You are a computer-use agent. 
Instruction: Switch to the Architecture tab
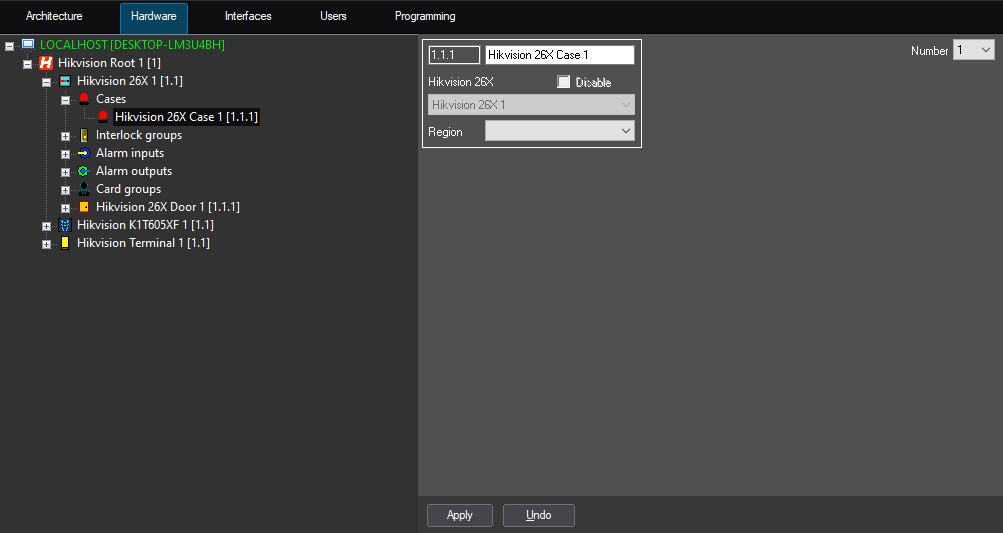pyautogui.click(x=54, y=17)
